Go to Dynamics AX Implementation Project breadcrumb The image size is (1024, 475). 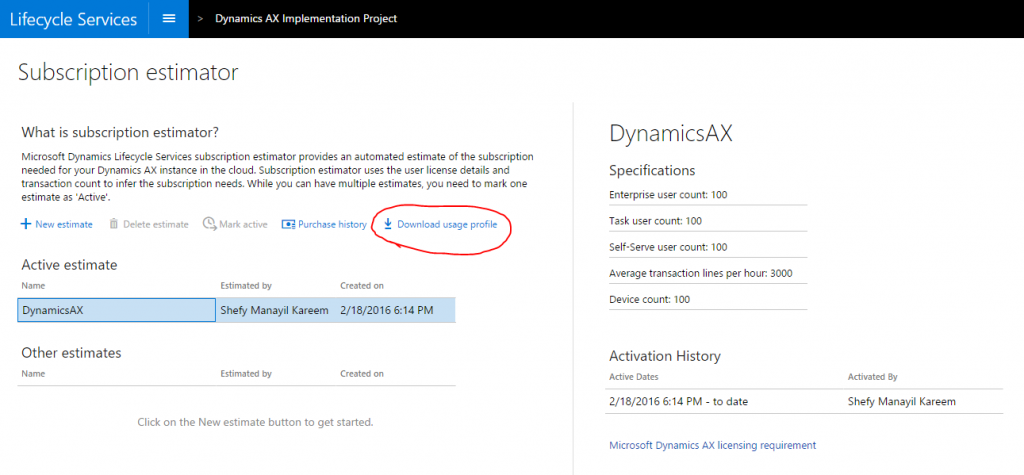coord(305,18)
